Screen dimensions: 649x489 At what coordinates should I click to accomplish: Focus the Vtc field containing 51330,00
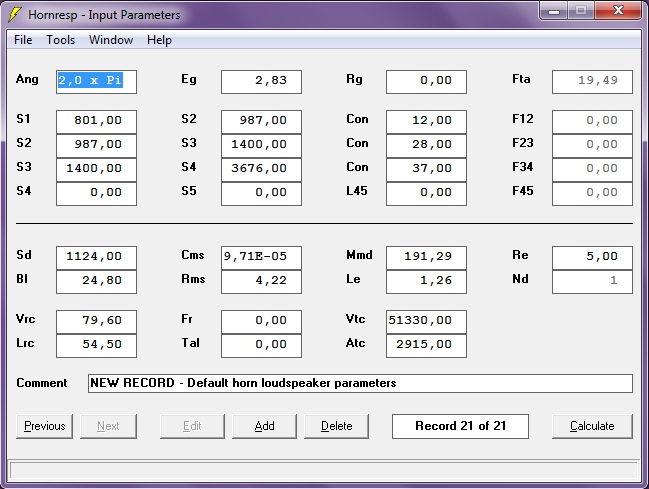426,321
